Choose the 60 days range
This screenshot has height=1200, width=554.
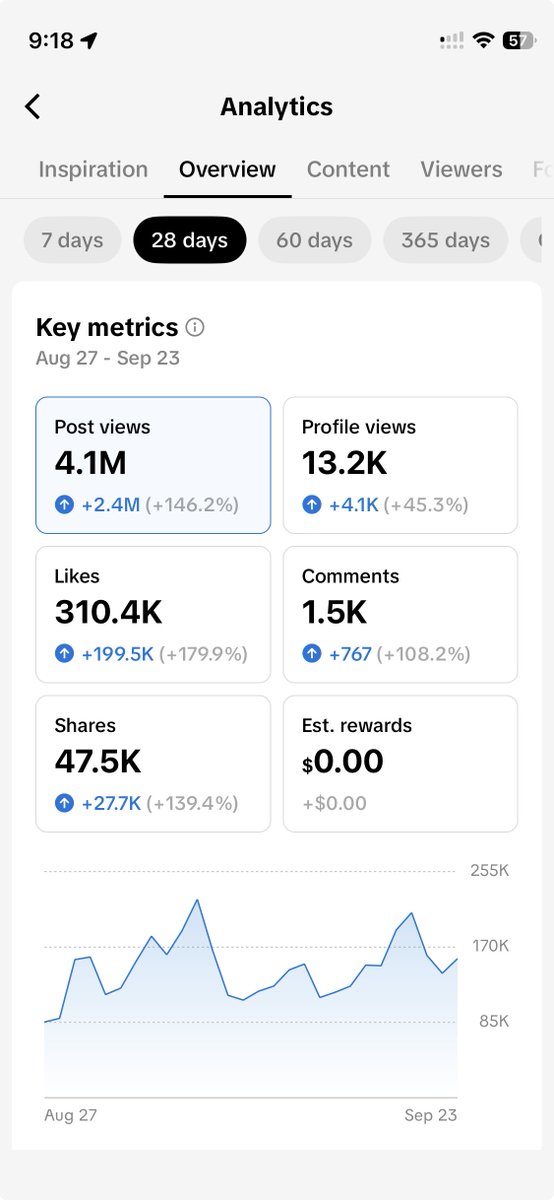[315, 240]
